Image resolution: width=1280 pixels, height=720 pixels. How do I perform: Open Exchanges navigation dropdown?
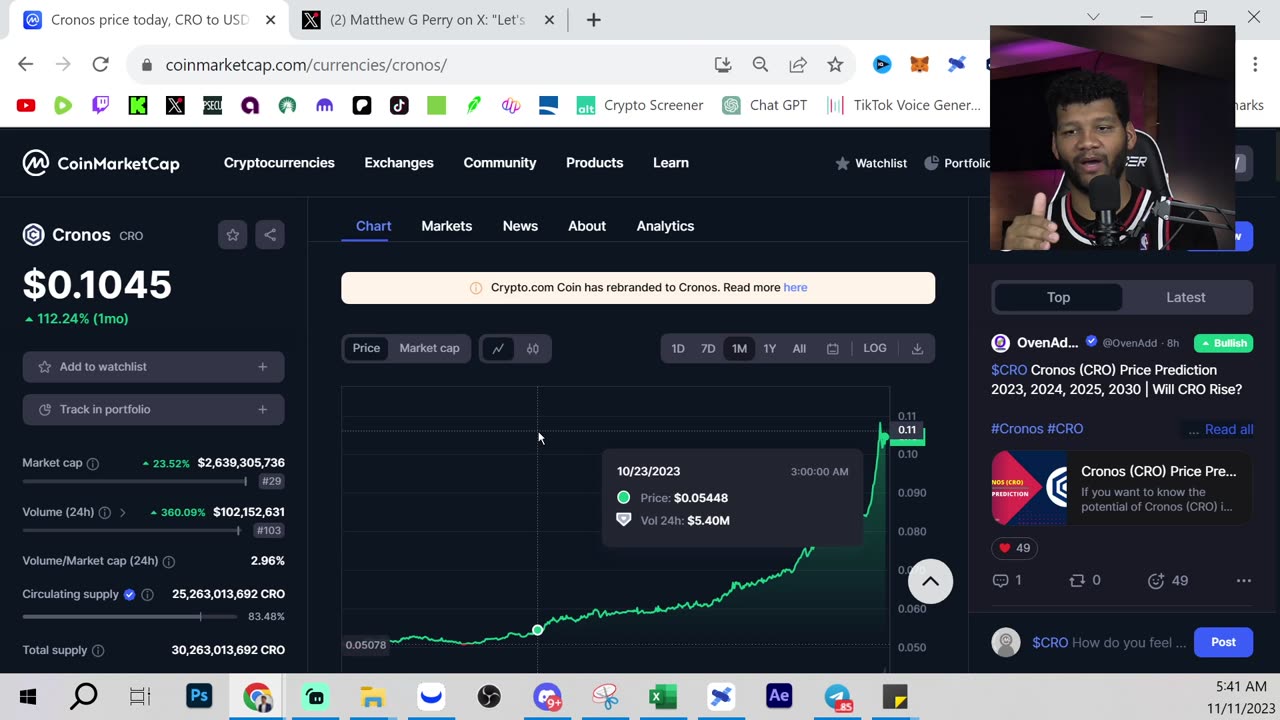[x=399, y=163]
